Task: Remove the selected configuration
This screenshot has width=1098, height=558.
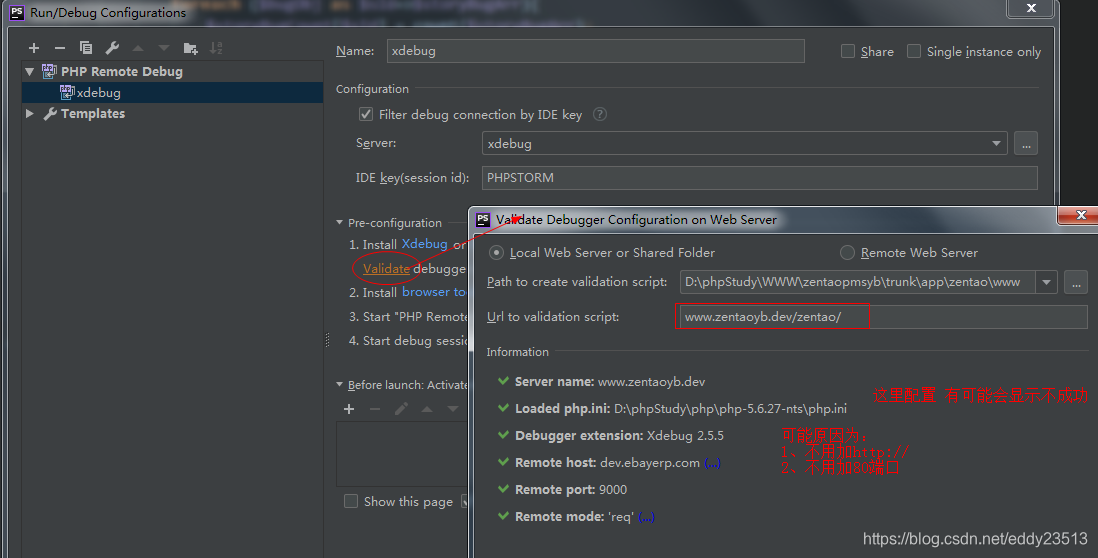Action: point(60,48)
